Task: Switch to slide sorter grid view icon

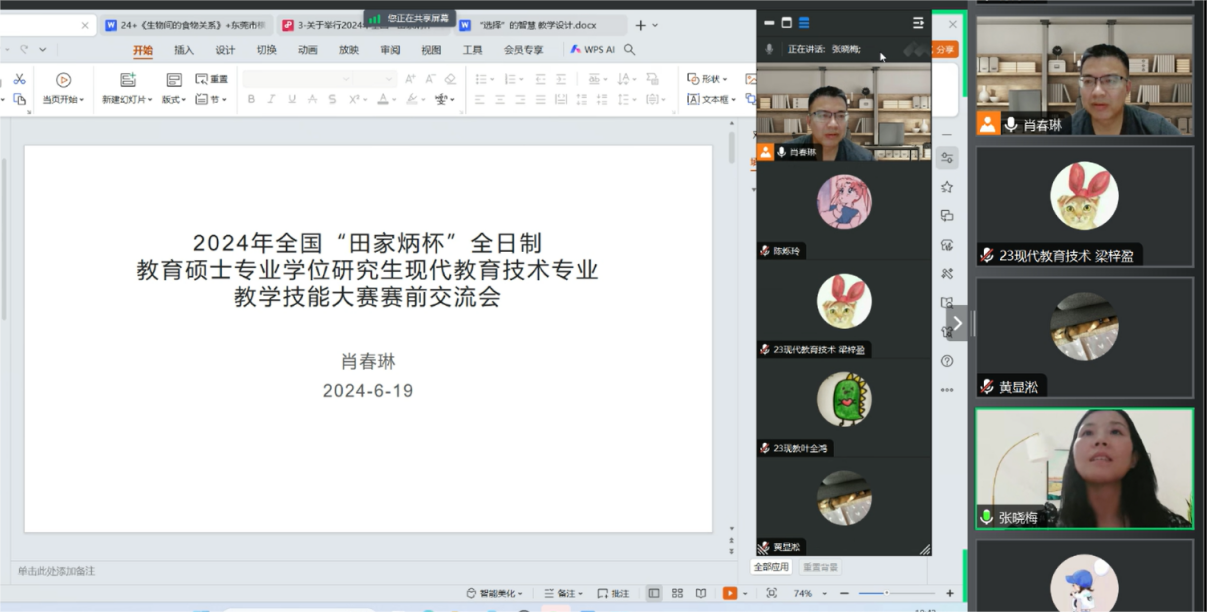Action: coord(677,593)
